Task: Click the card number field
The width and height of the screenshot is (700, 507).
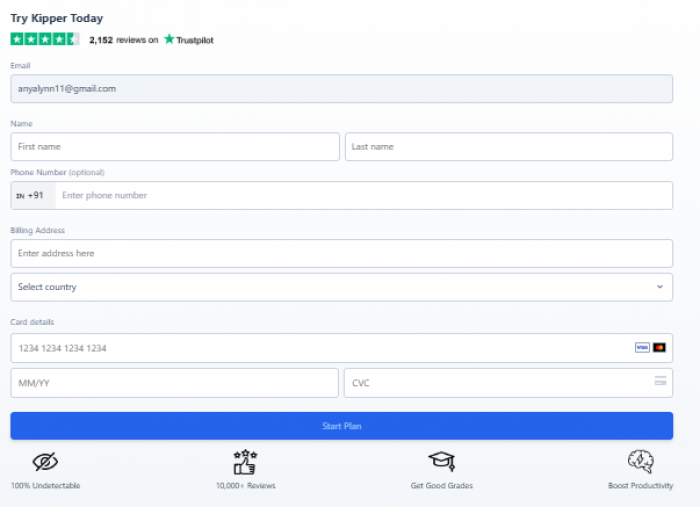Action: click(342, 348)
